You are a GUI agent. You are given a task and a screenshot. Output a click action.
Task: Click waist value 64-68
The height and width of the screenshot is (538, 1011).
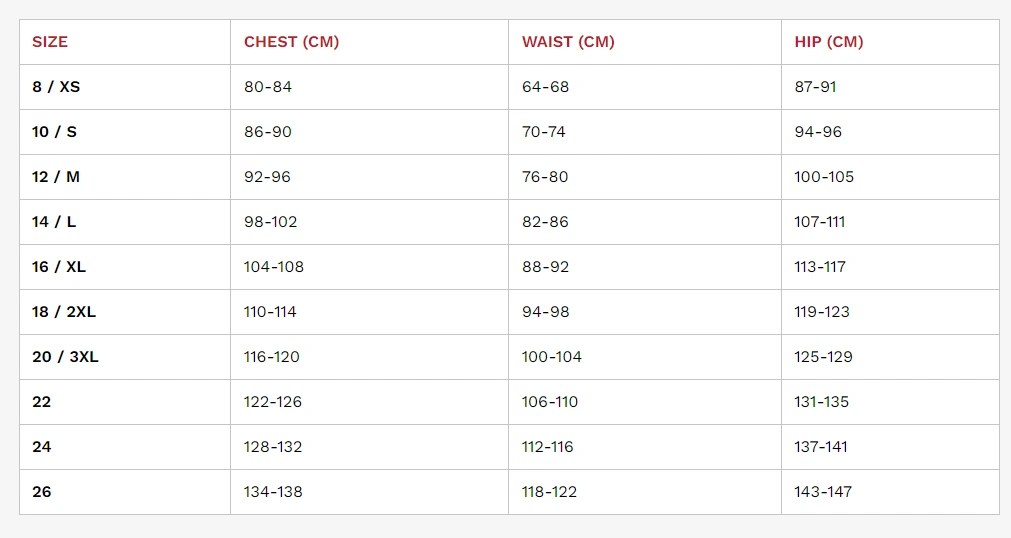point(545,86)
